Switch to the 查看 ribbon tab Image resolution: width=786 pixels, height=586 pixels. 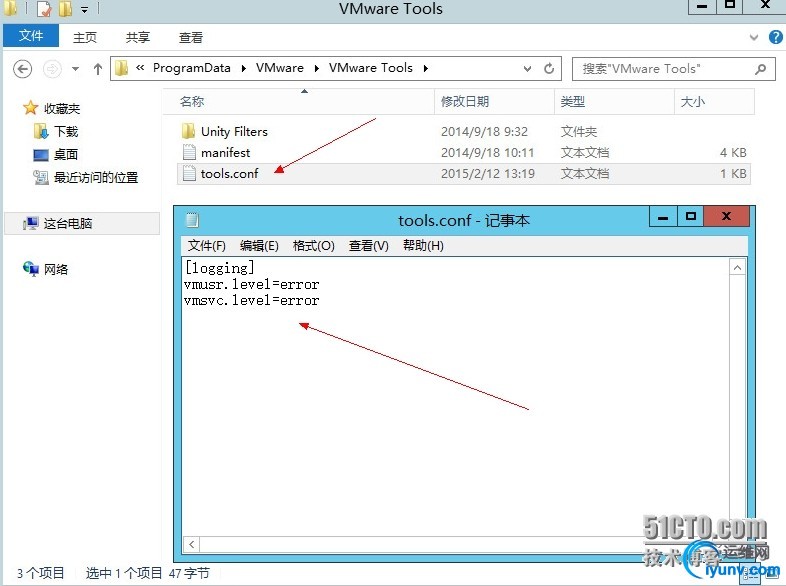click(191, 38)
